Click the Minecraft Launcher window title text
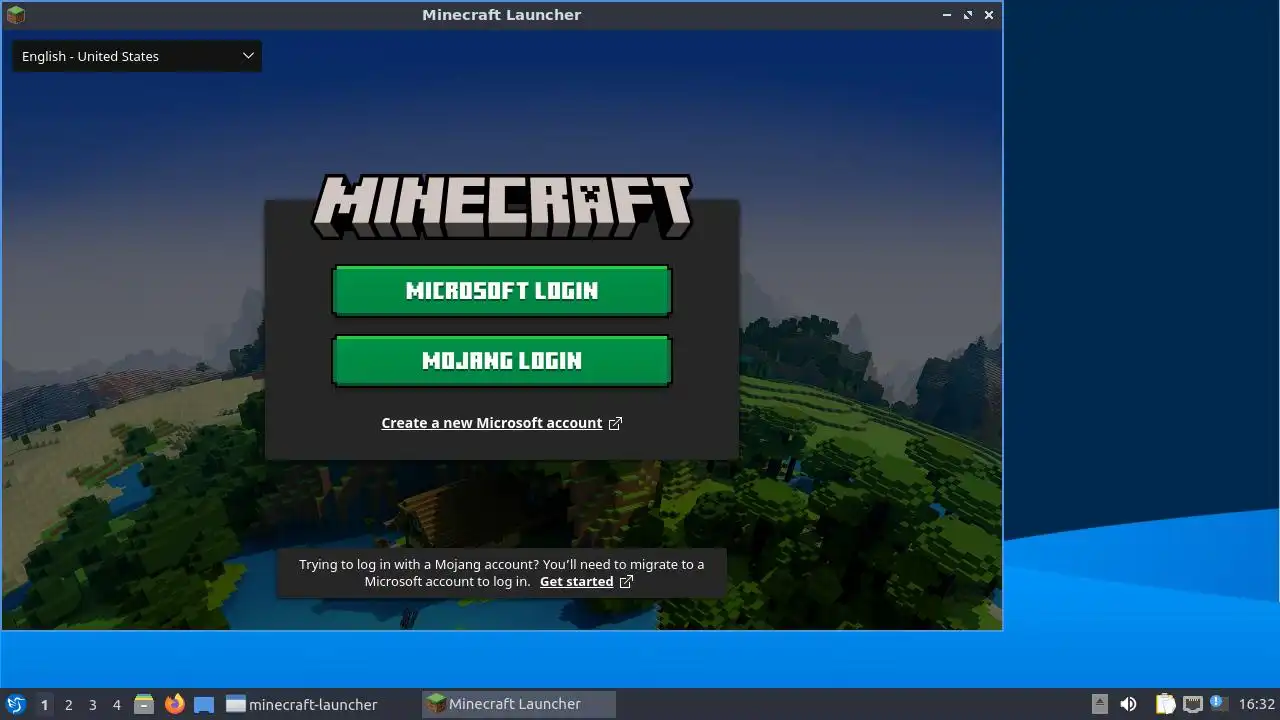 pos(501,15)
